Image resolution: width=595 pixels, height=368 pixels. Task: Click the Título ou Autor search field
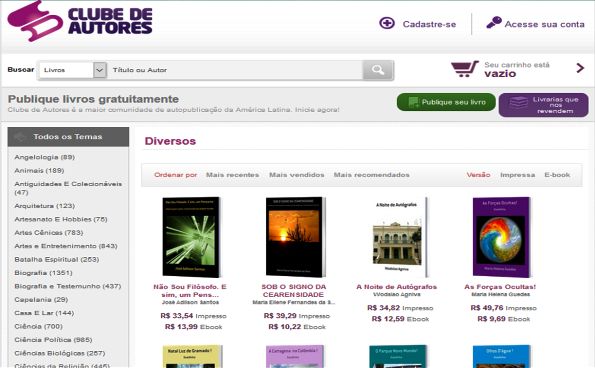tap(235, 70)
